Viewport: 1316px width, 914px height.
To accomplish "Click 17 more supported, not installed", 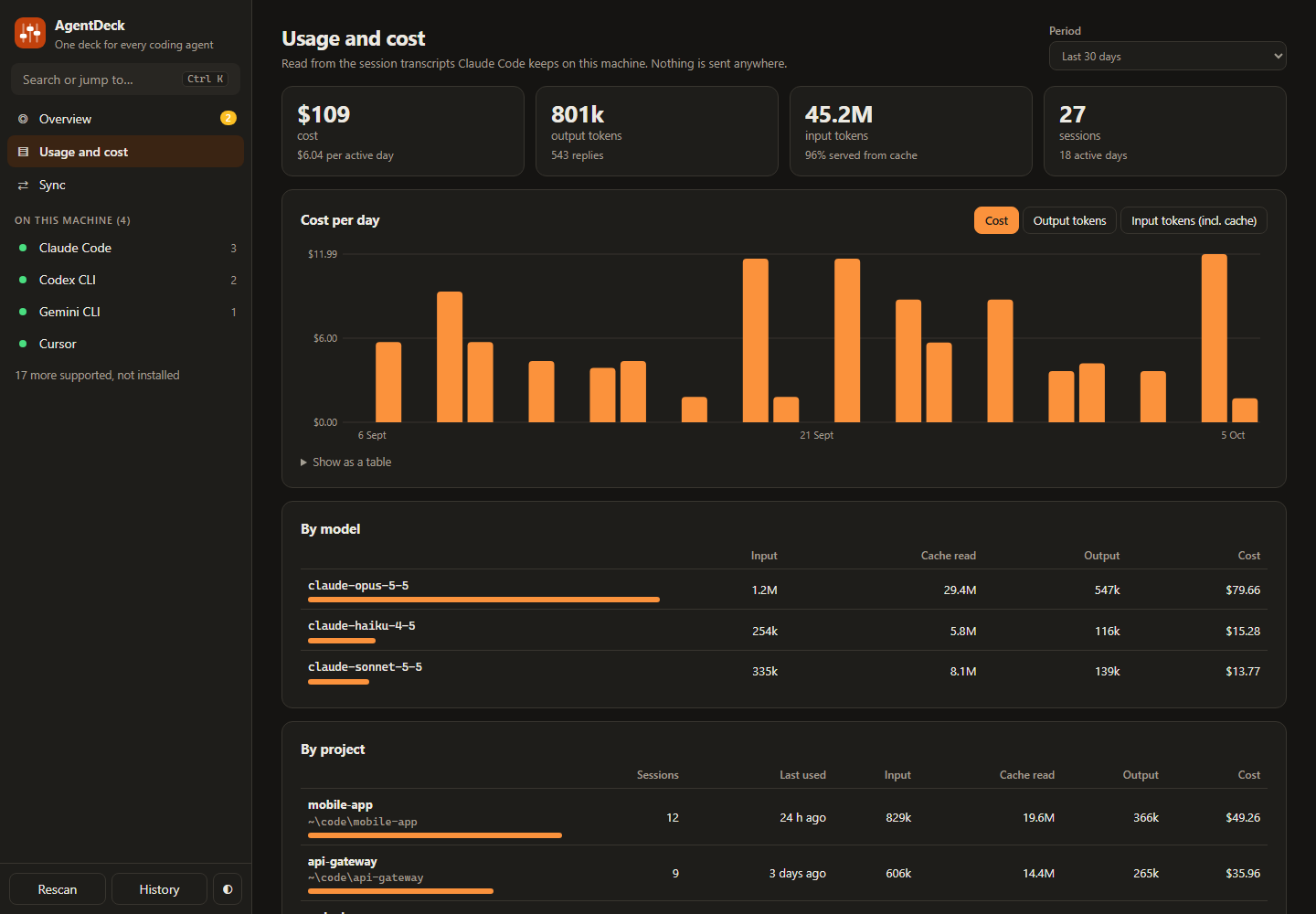I will click(98, 375).
